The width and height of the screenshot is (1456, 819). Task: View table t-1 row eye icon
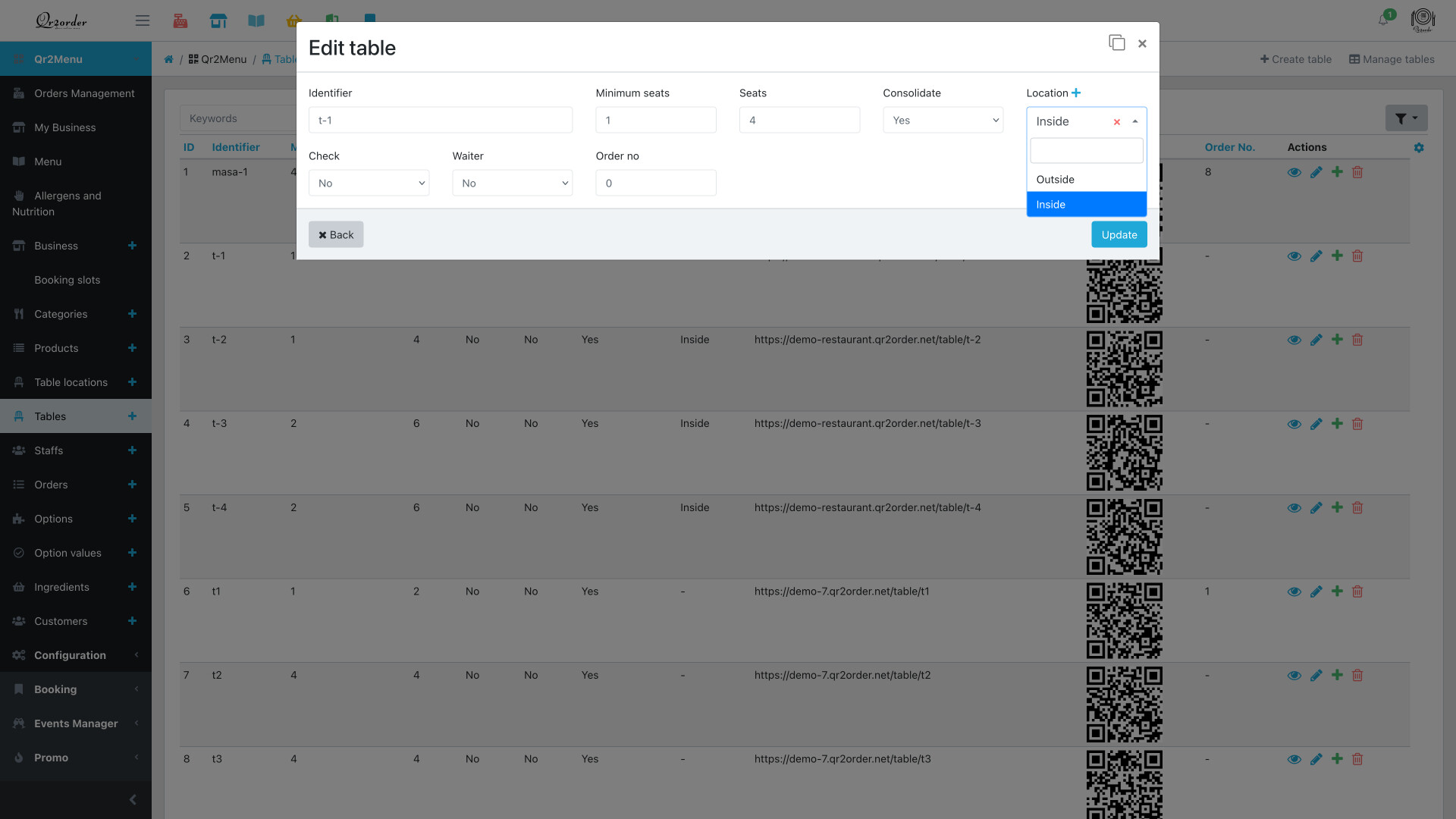pos(1294,256)
